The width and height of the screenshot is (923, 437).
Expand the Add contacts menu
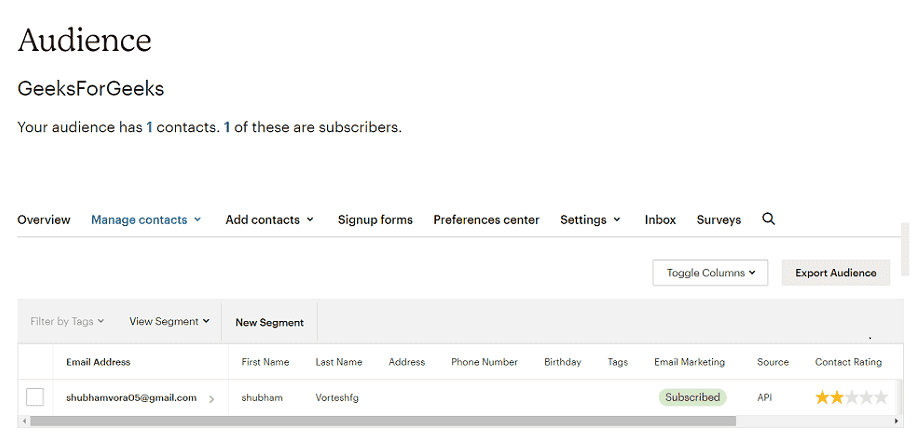coord(269,220)
